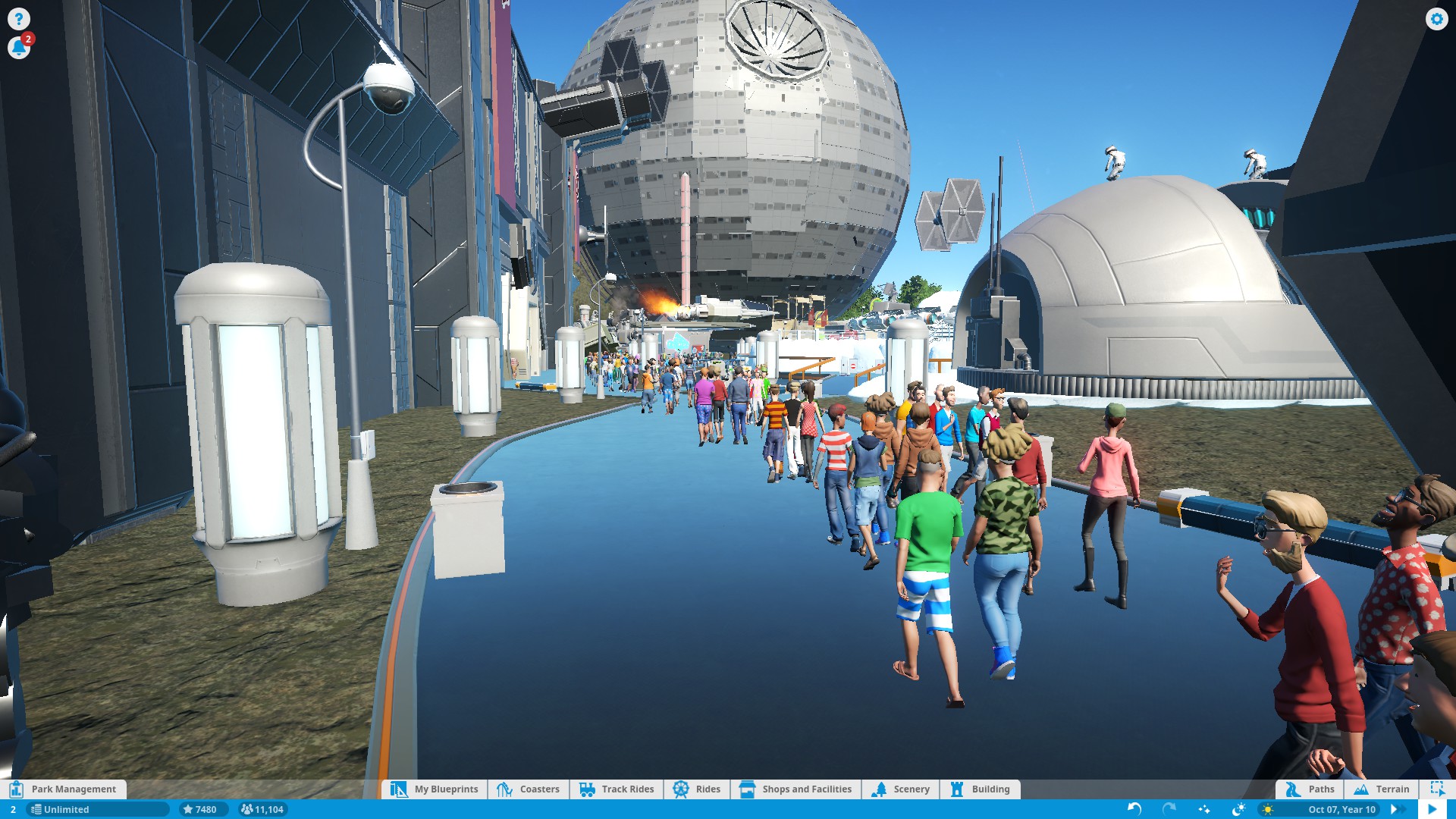Click the Track Rides train icon
This screenshot has width=1456, height=819.
point(587,789)
